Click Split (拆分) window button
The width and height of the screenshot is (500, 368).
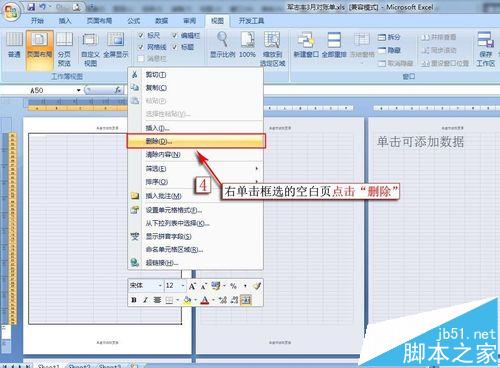coord(389,37)
